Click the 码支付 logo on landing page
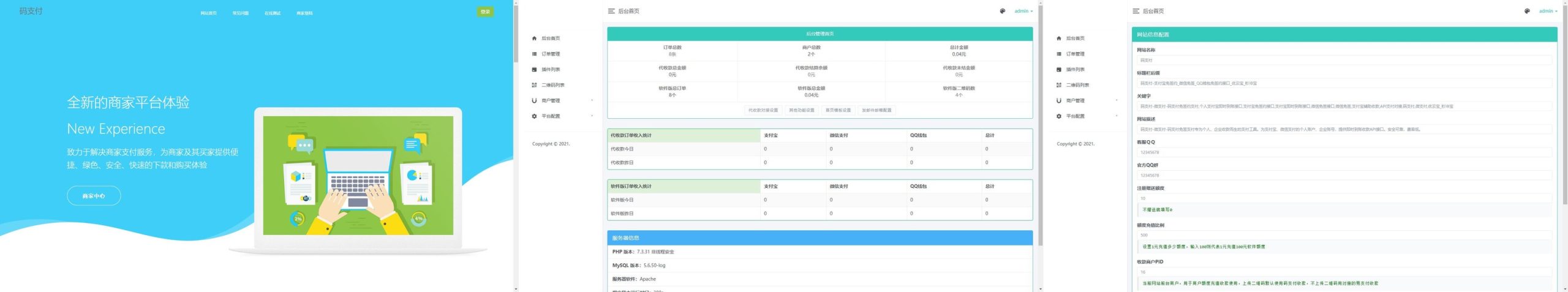Image resolution: width=1568 pixels, height=292 pixels. tap(31, 11)
